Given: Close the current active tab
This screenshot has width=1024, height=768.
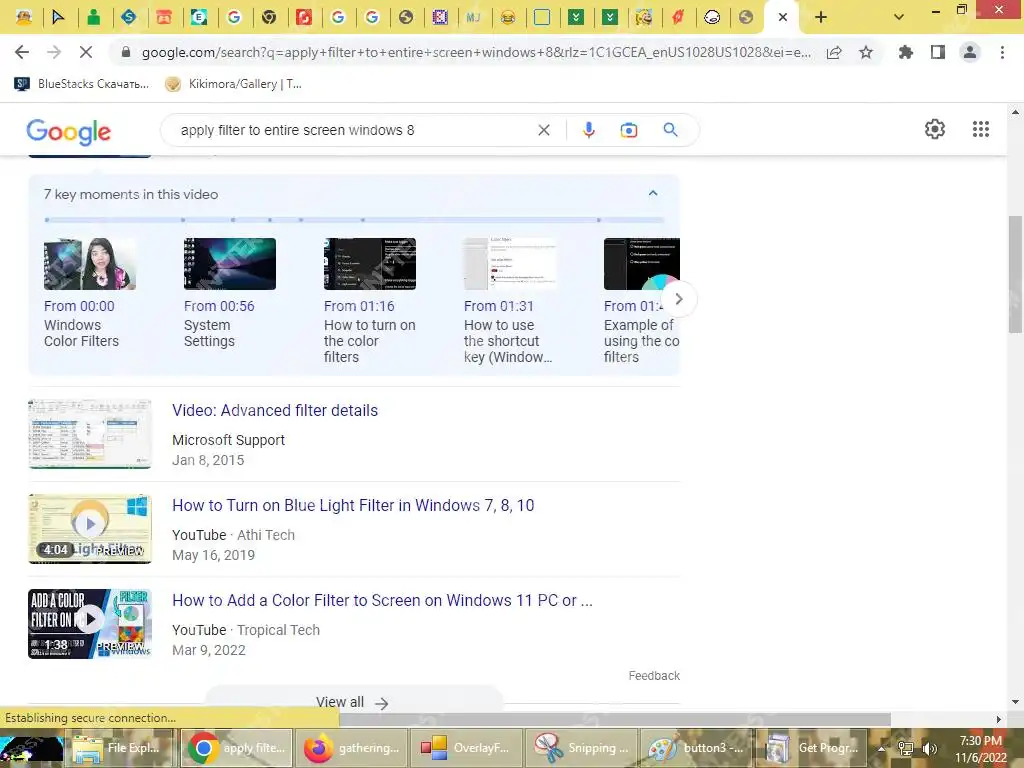Looking at the screenshot, I should [x=782, y=18].
